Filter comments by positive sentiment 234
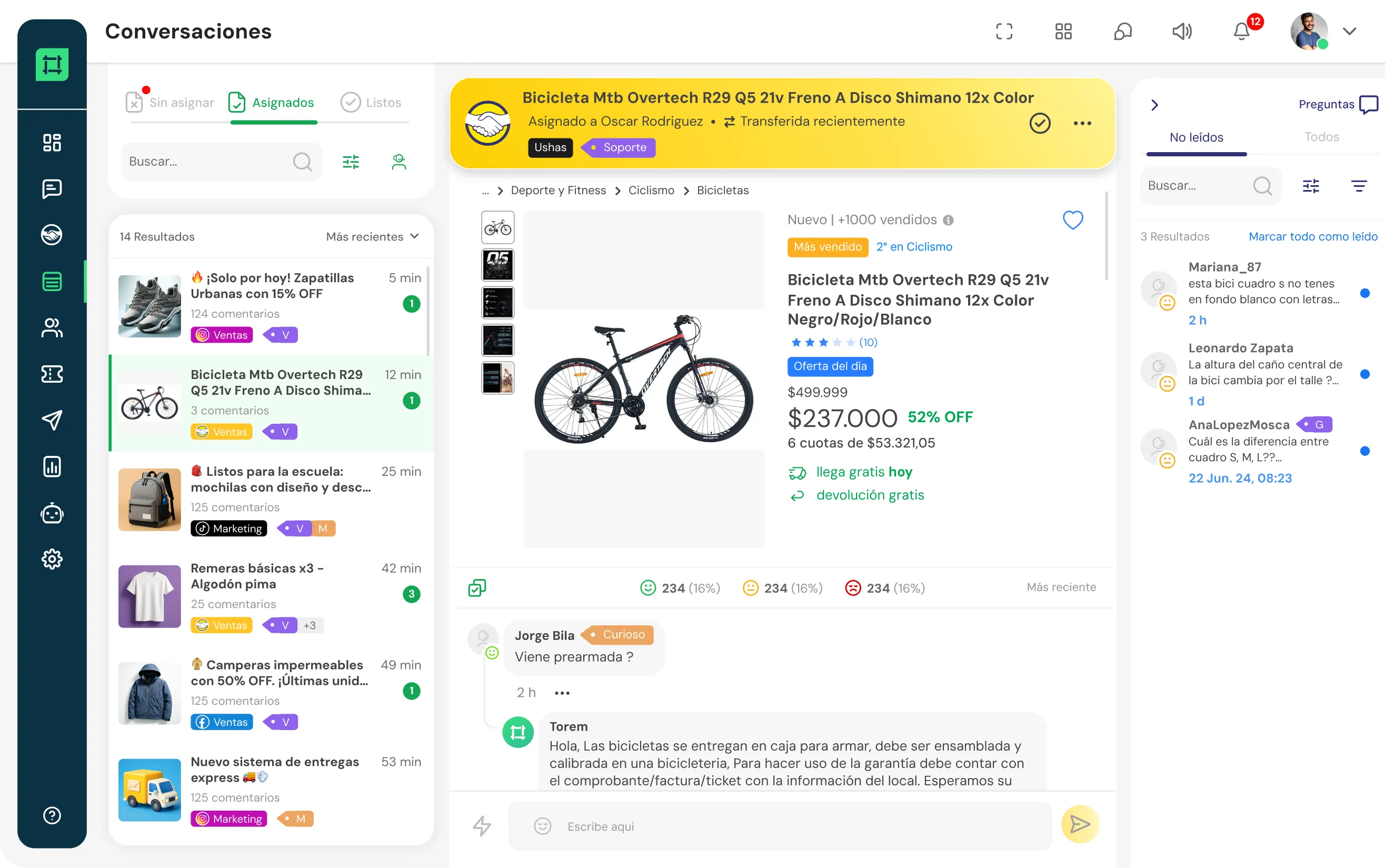Screen dimensions: 1385x868 680,588
